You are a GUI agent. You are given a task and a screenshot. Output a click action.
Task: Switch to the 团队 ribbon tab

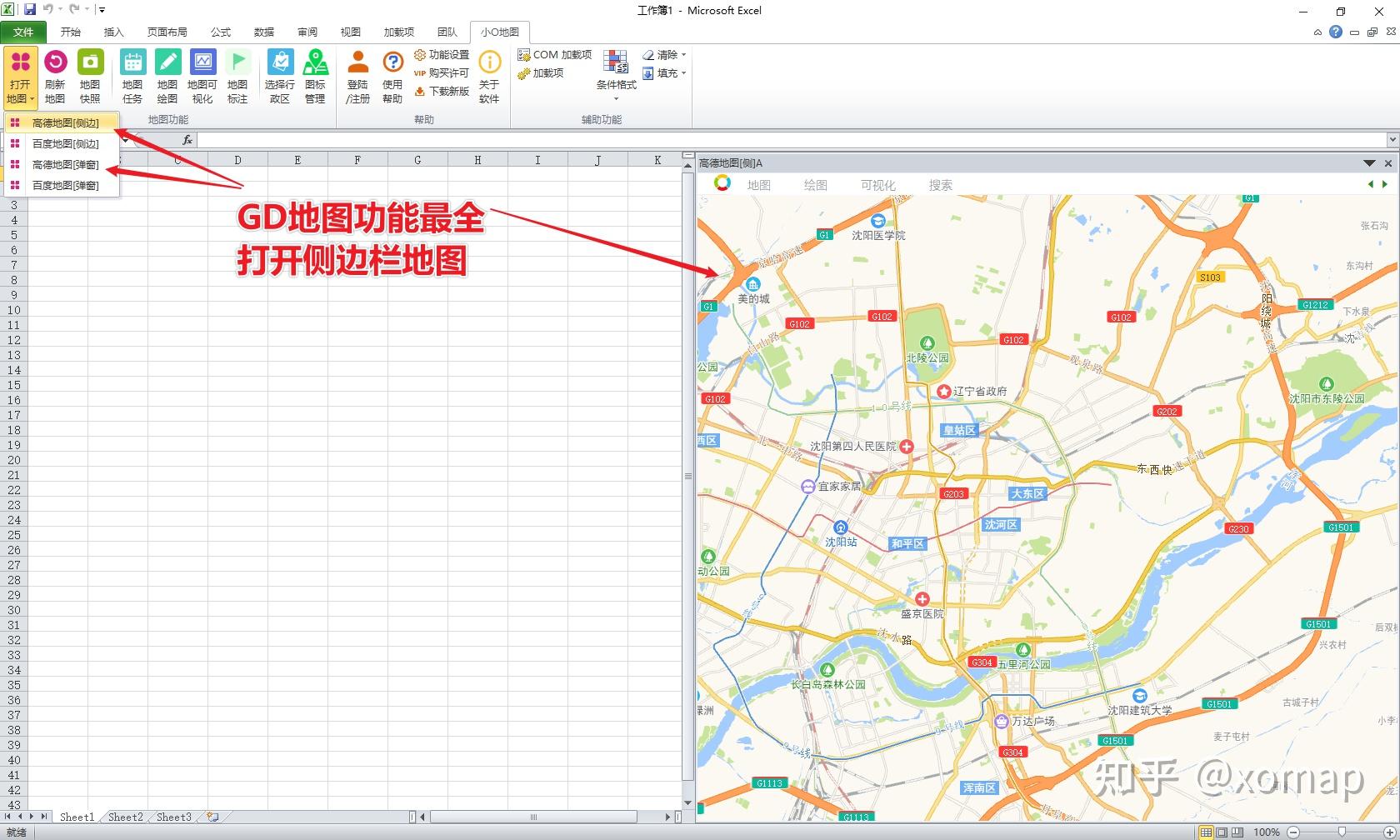pyautogui.click(x=447, y=32)
